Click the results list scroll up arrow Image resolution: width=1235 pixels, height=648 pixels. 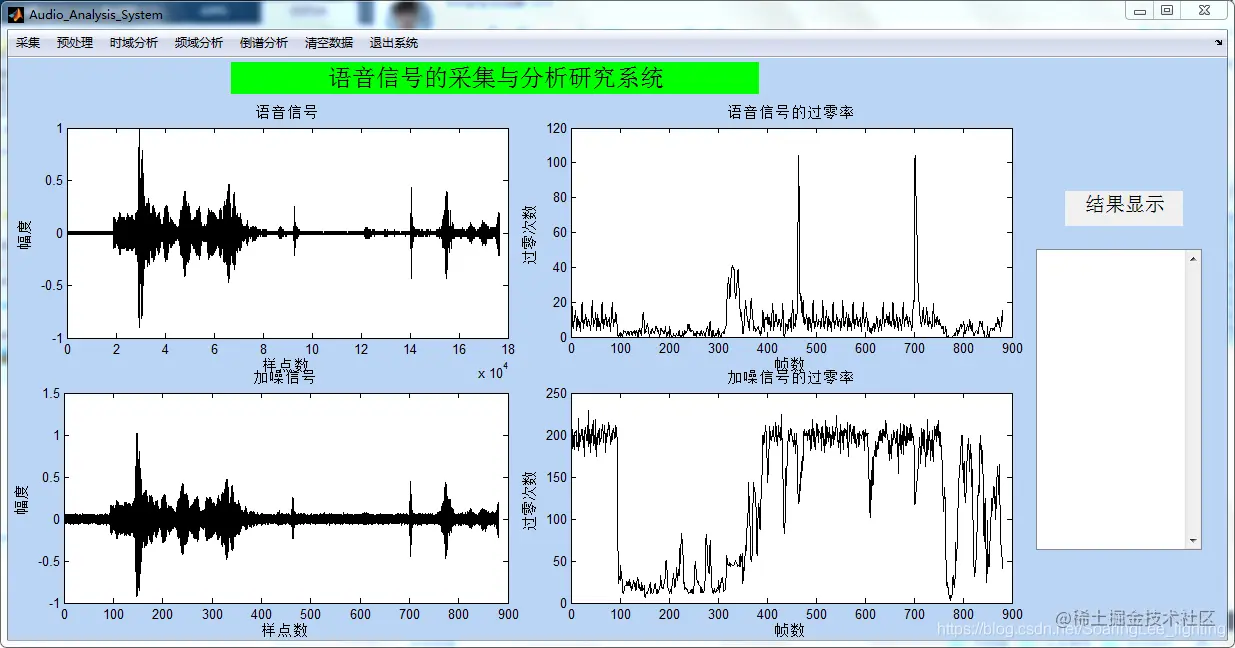pyautogui.click(x=1193, y=259)
